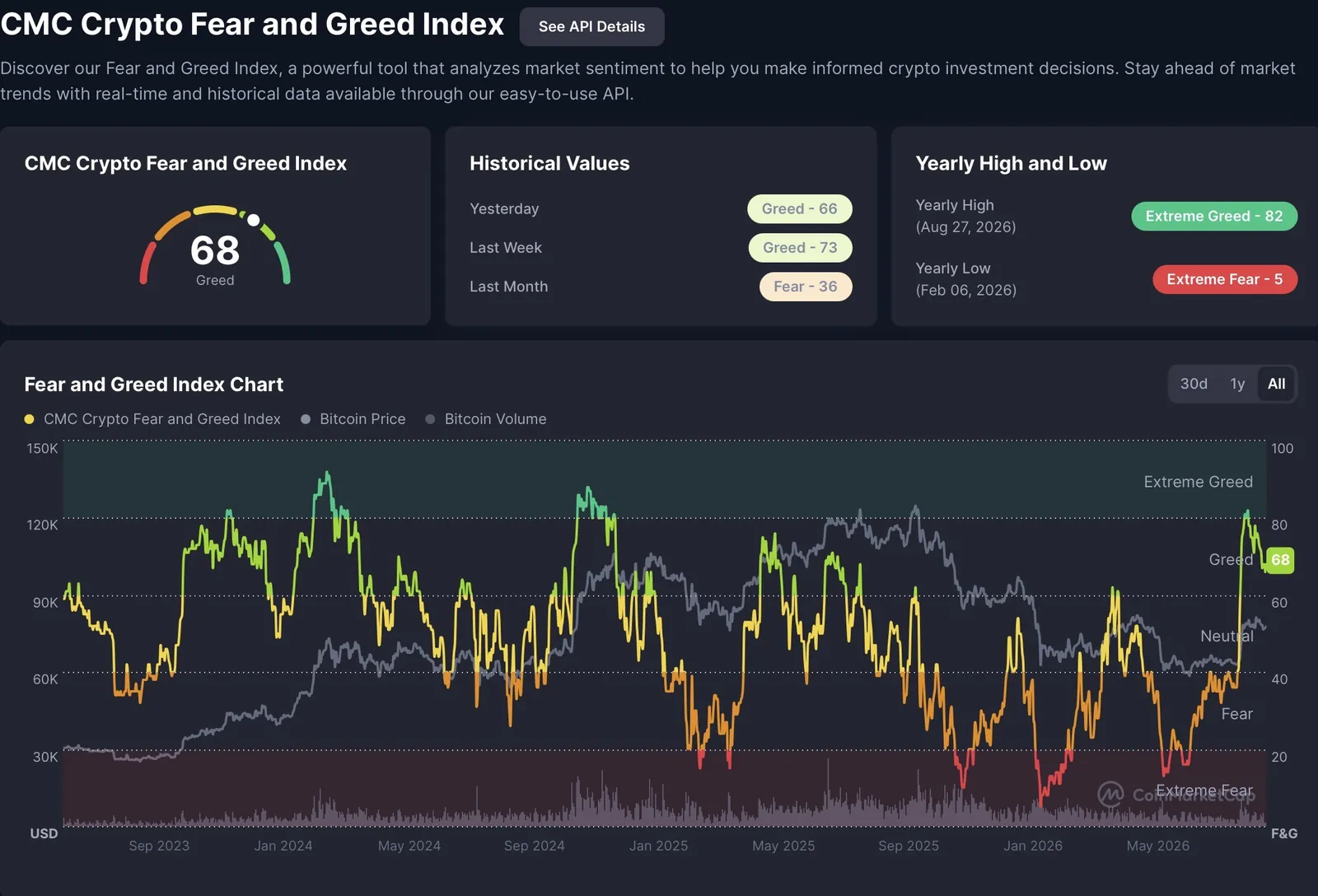1318x896 pixels.
Task: Click the Sep 2025 axis label
Action: pyautogui.click(x=908, y=846)
